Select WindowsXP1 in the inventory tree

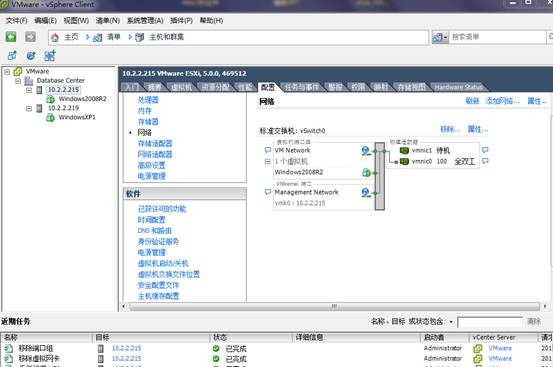pos(77,117)
